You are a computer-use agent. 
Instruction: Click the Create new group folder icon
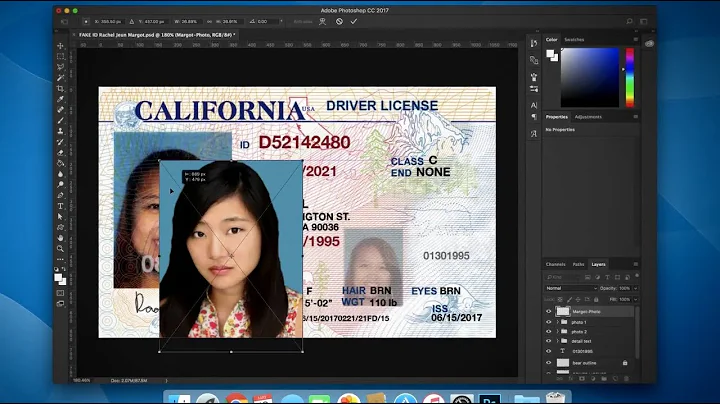tap(604, 379)
